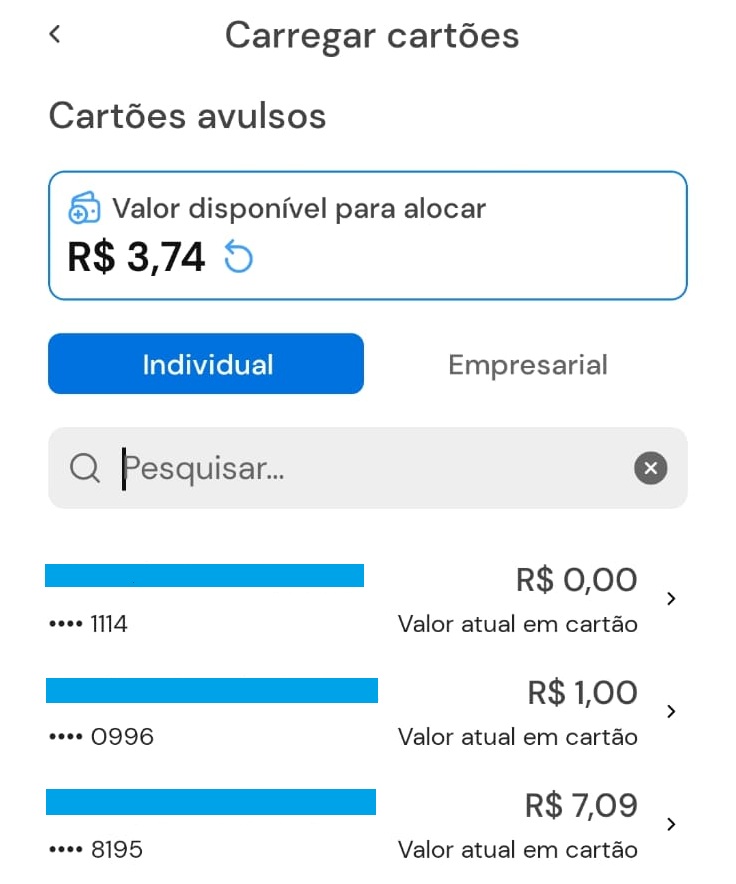Viewport: 736px width, 884px height.
Task: Refresh the available balance amount
Action: point(238,257)
